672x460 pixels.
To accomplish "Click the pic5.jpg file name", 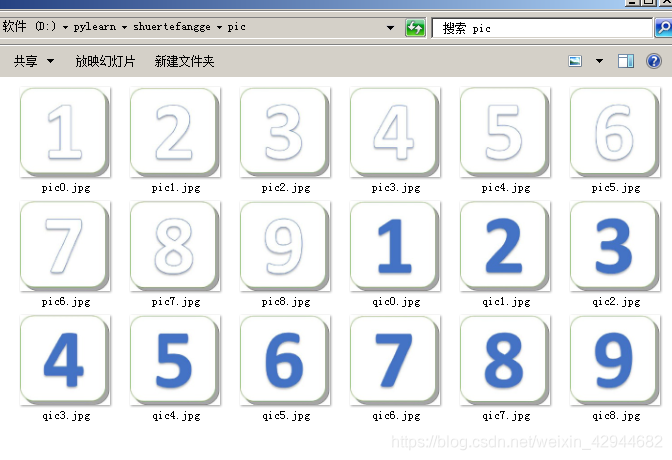I will [616, 188].
